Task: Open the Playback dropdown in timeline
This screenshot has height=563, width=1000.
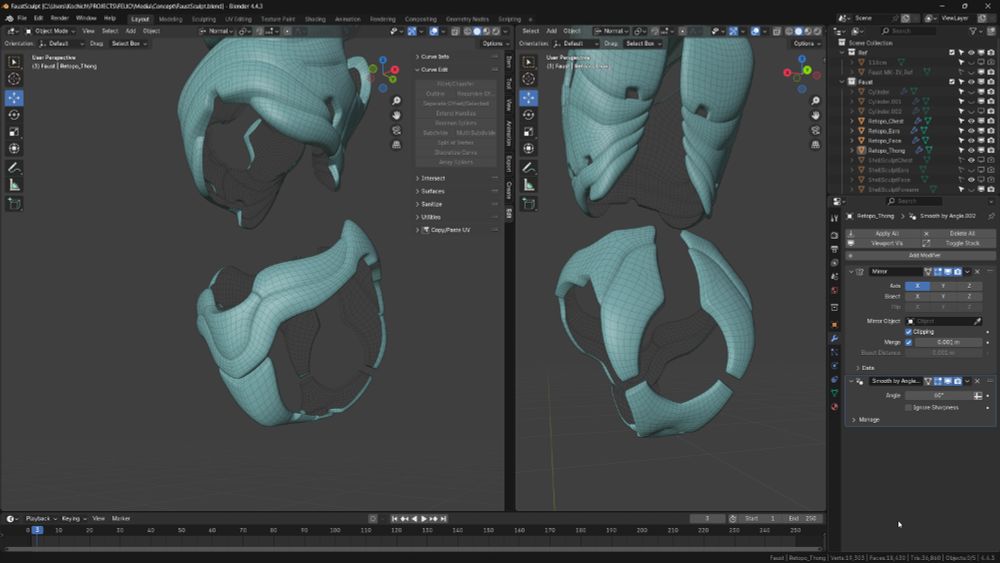Action: coord(41,518)
